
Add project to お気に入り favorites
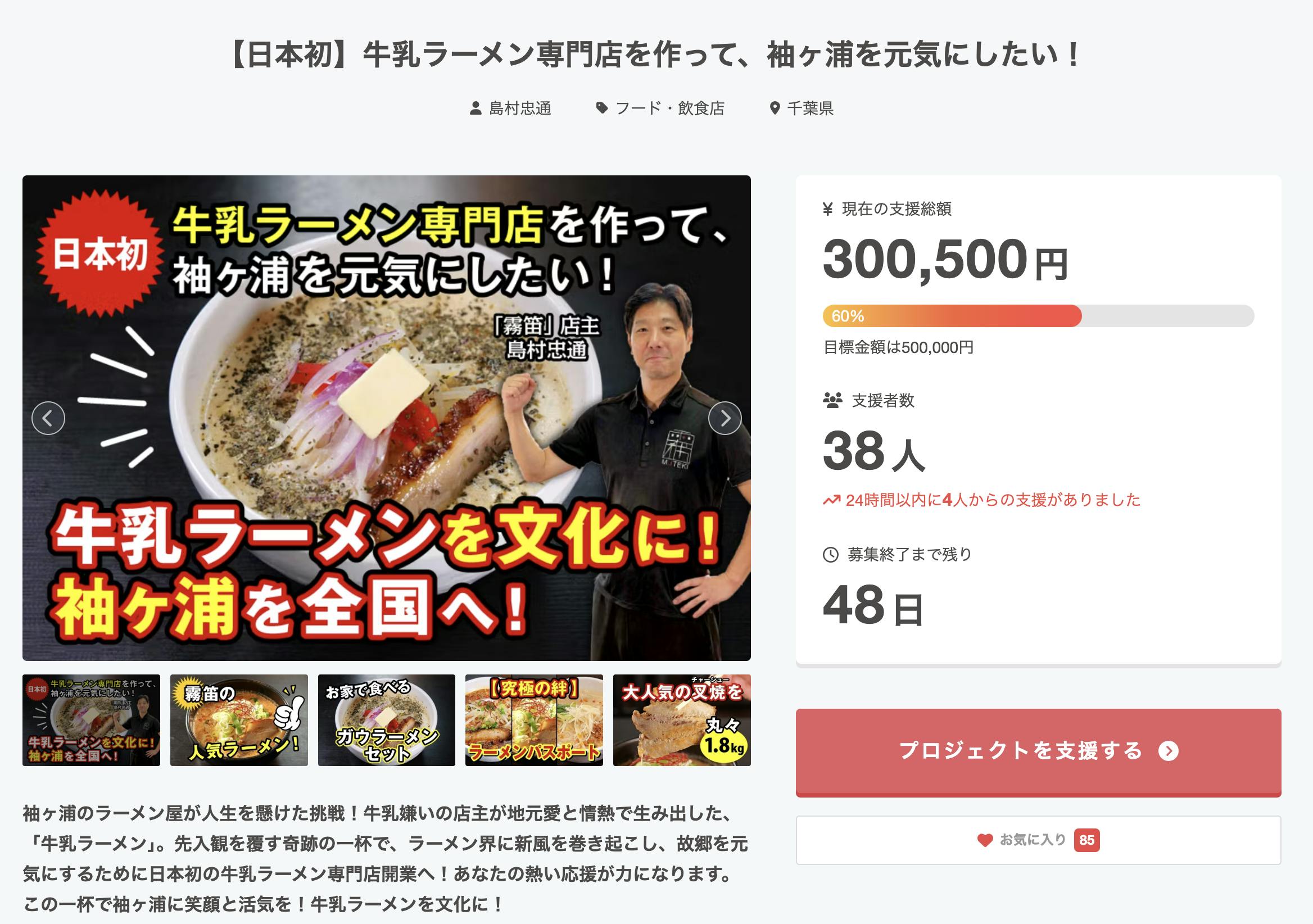click(1039, 840)
